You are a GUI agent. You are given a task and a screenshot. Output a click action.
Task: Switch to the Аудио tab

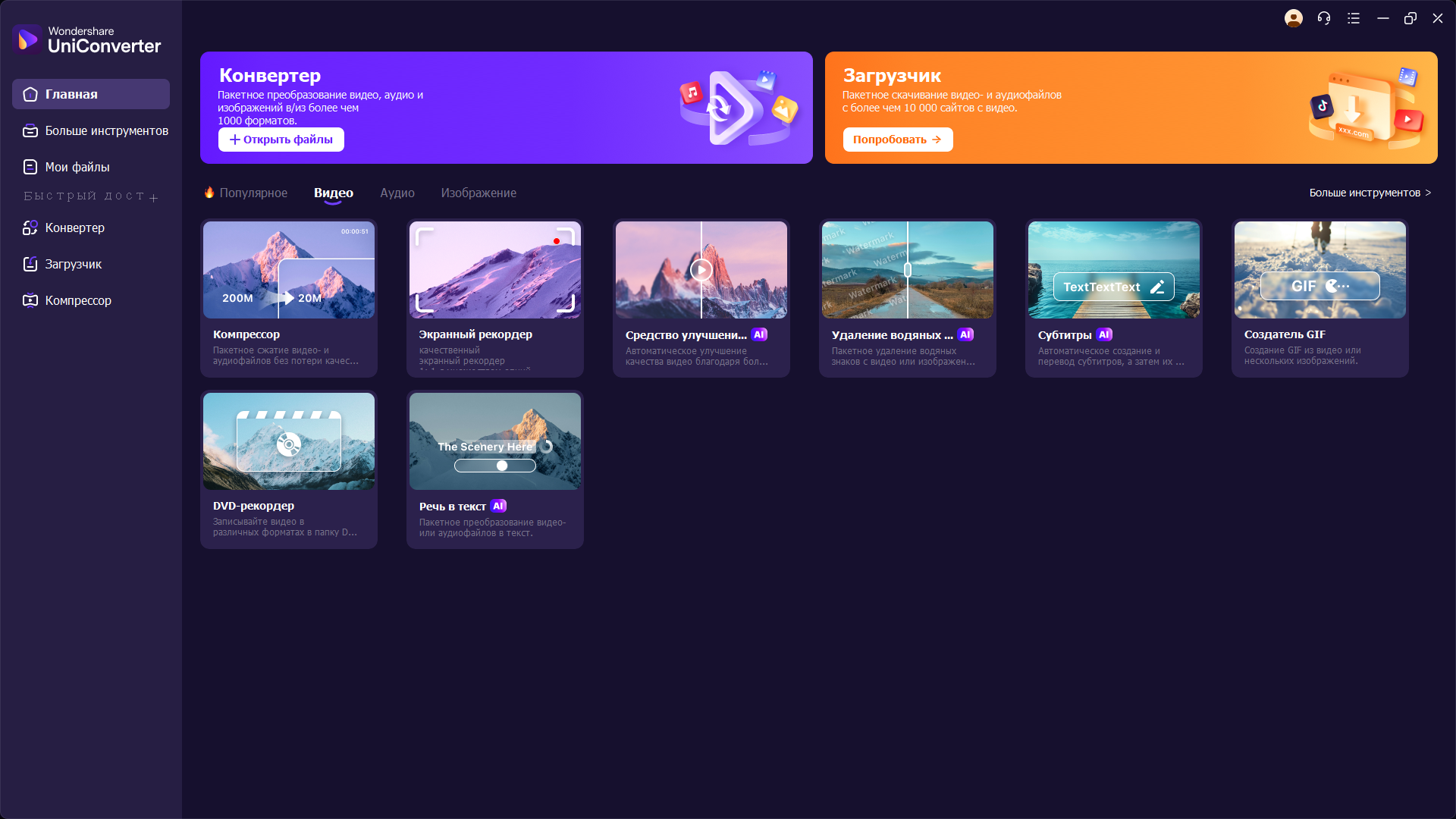[x=397, y=193]
